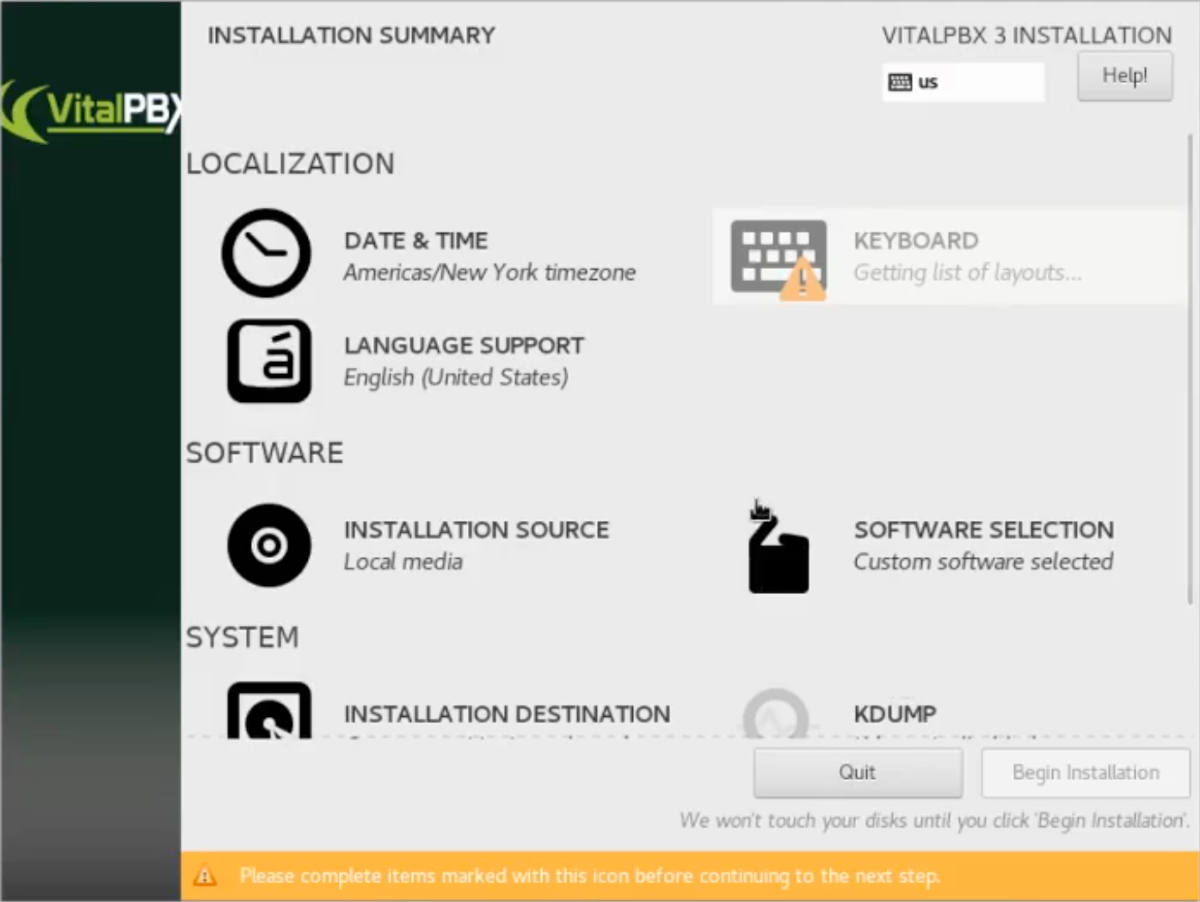Click "We won't touch your disks" note
The width and height of the screenshot is (1200, 902).
pos(935,821)
